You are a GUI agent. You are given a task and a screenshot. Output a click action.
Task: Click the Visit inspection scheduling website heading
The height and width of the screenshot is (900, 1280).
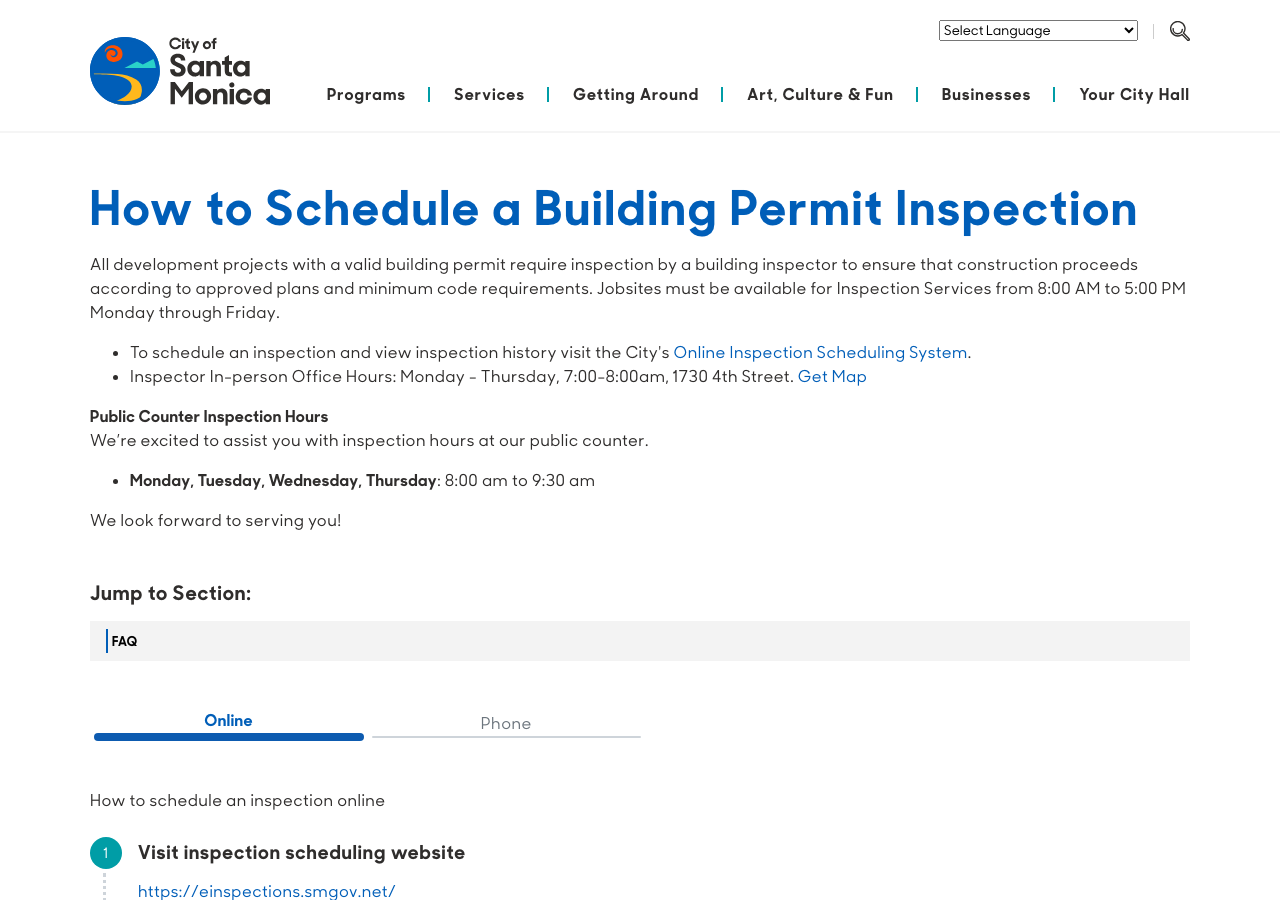[x=302, y=853]
